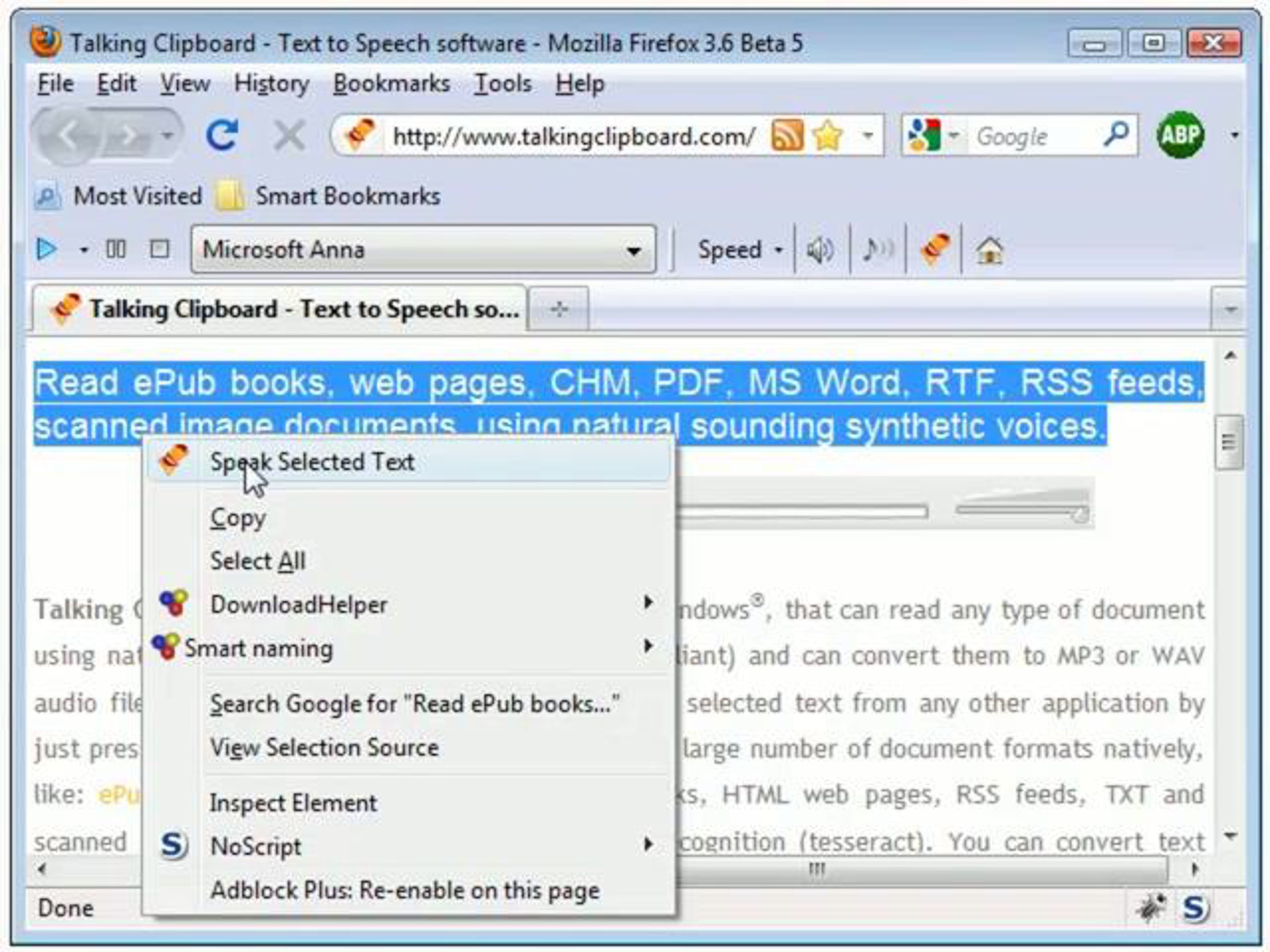Click the music note audio icon

pyautogui.click(x=878, y=250)
